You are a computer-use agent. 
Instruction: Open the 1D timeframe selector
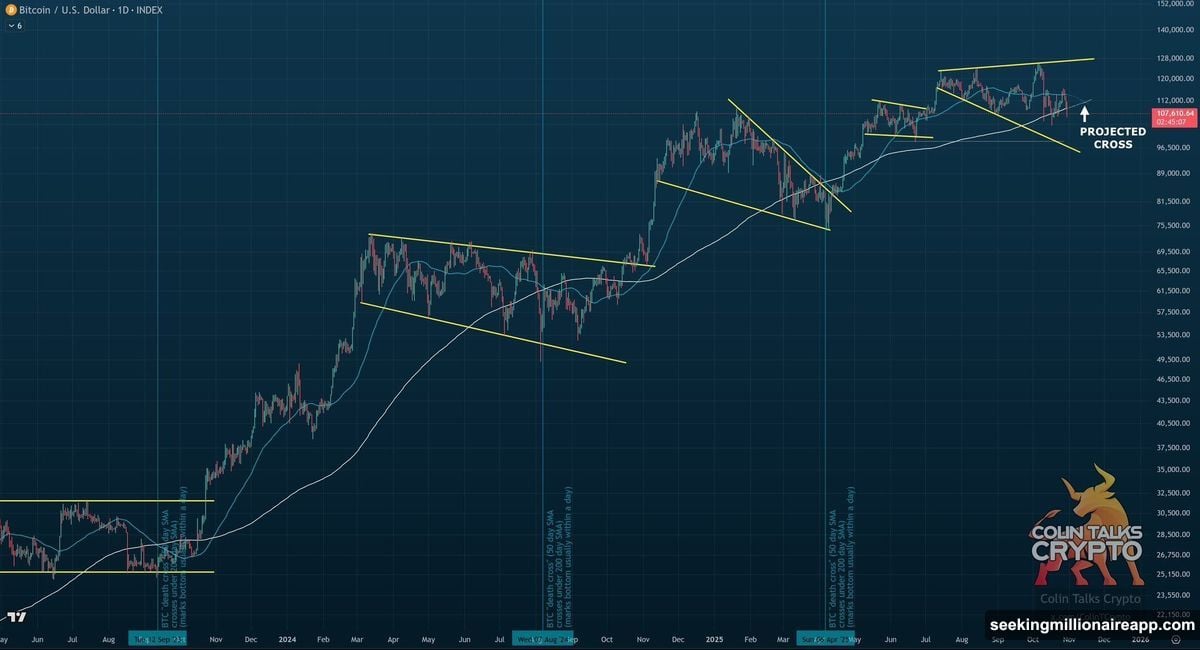(x=122, y=11)
